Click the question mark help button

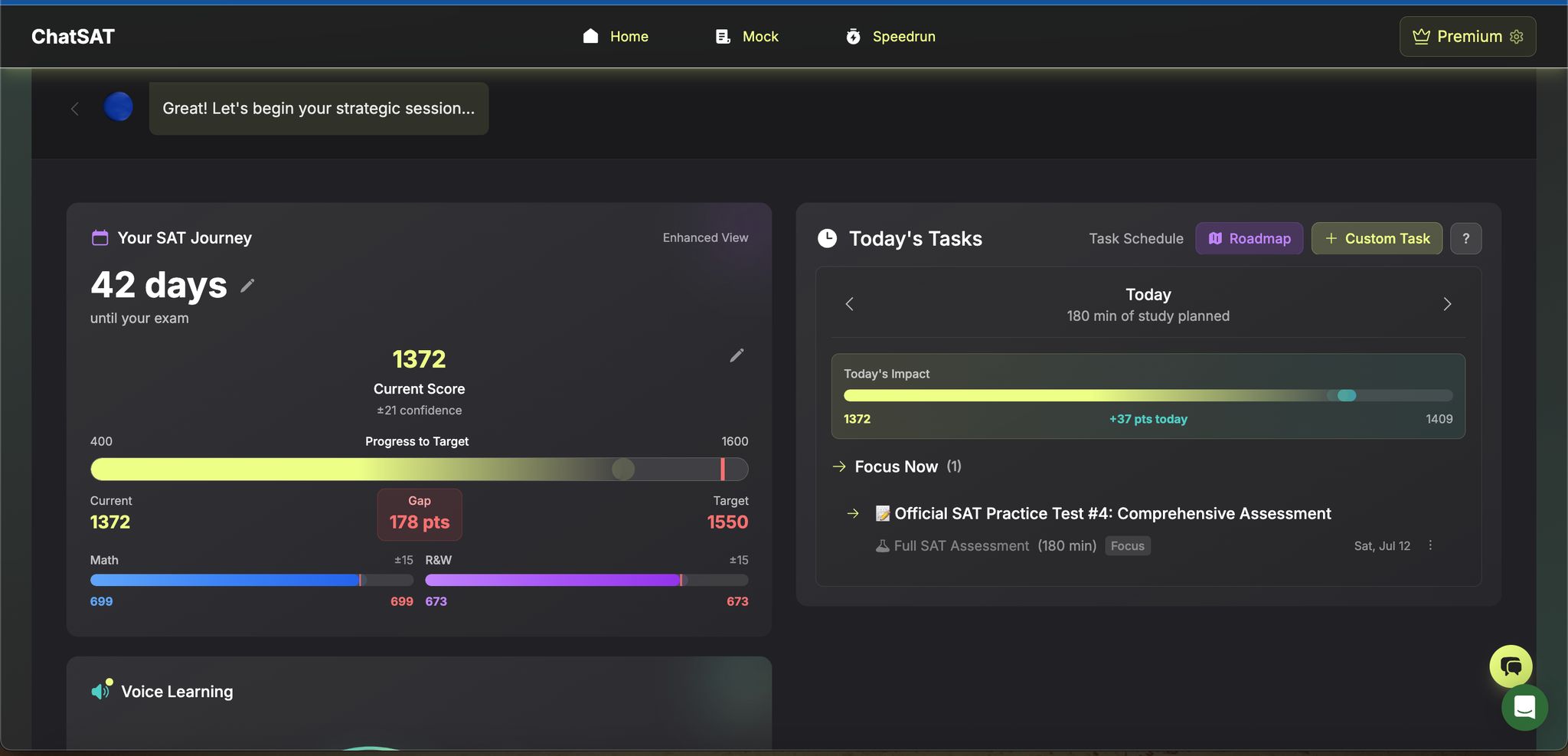1465,239
